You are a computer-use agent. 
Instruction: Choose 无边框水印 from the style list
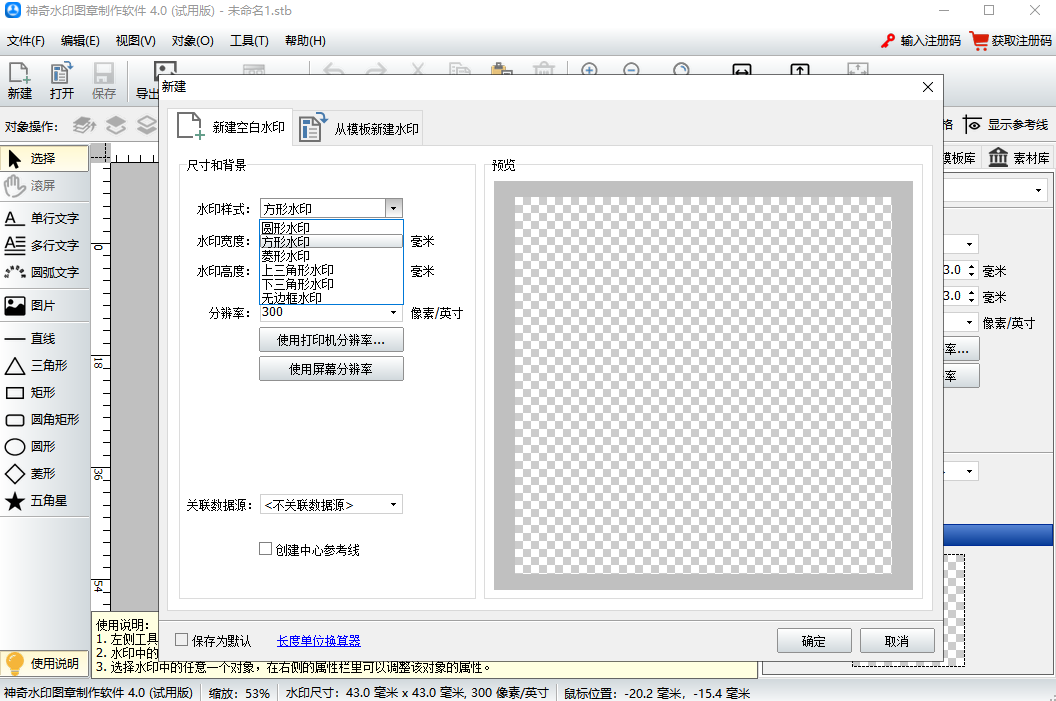(331, 298)
